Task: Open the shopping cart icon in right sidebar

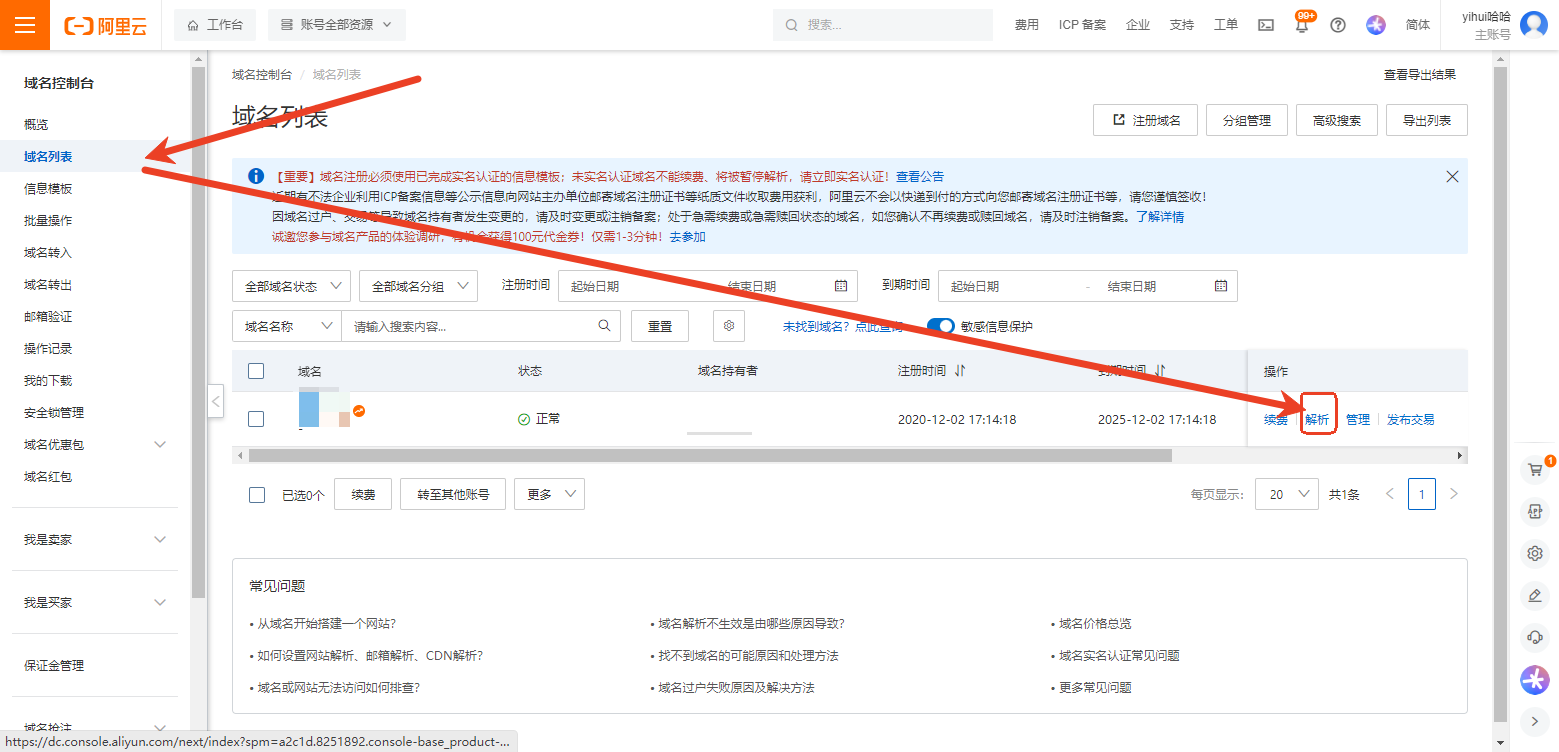Action: point(1534,470)
